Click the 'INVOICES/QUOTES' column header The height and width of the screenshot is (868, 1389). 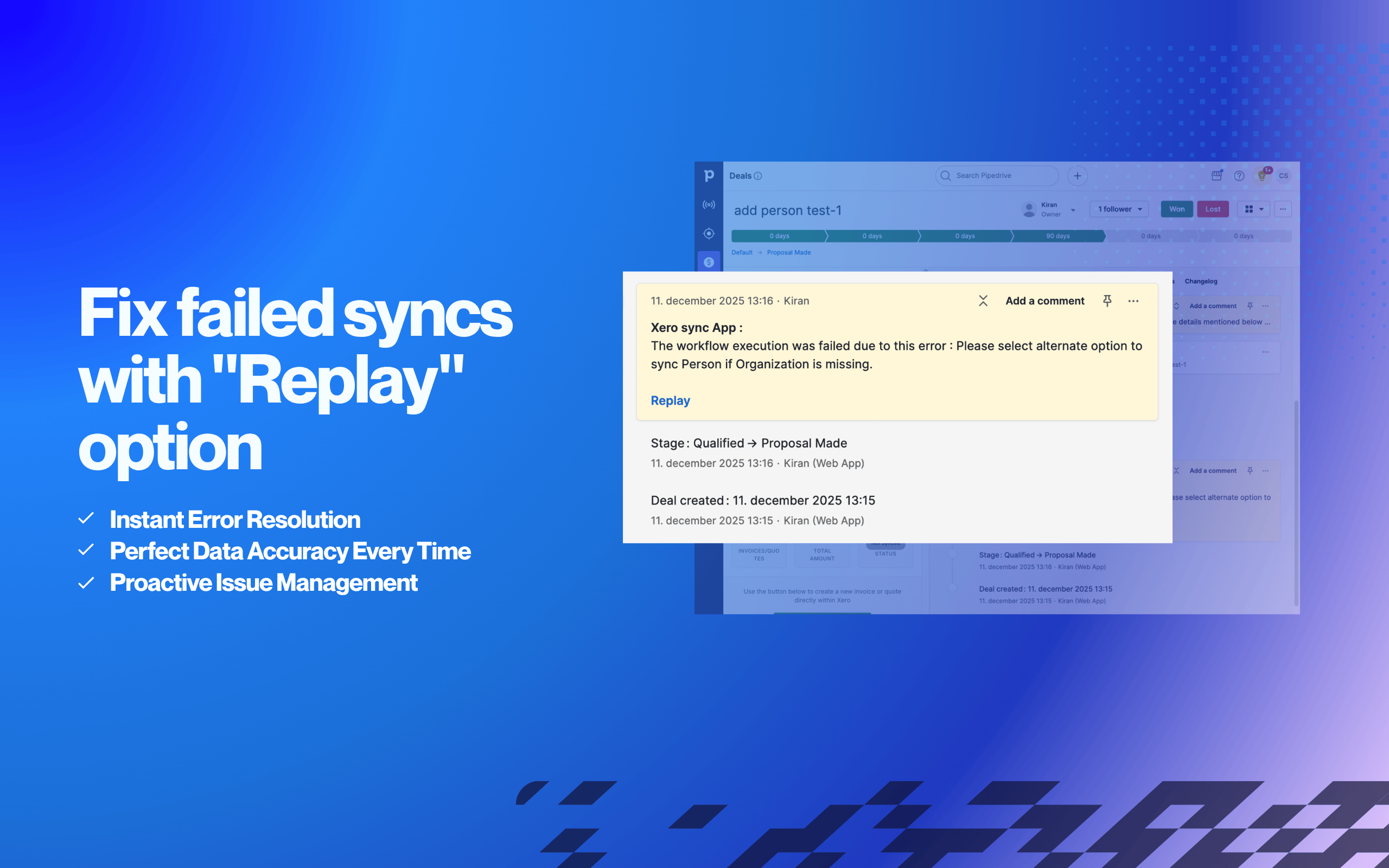tap(759, 554)
